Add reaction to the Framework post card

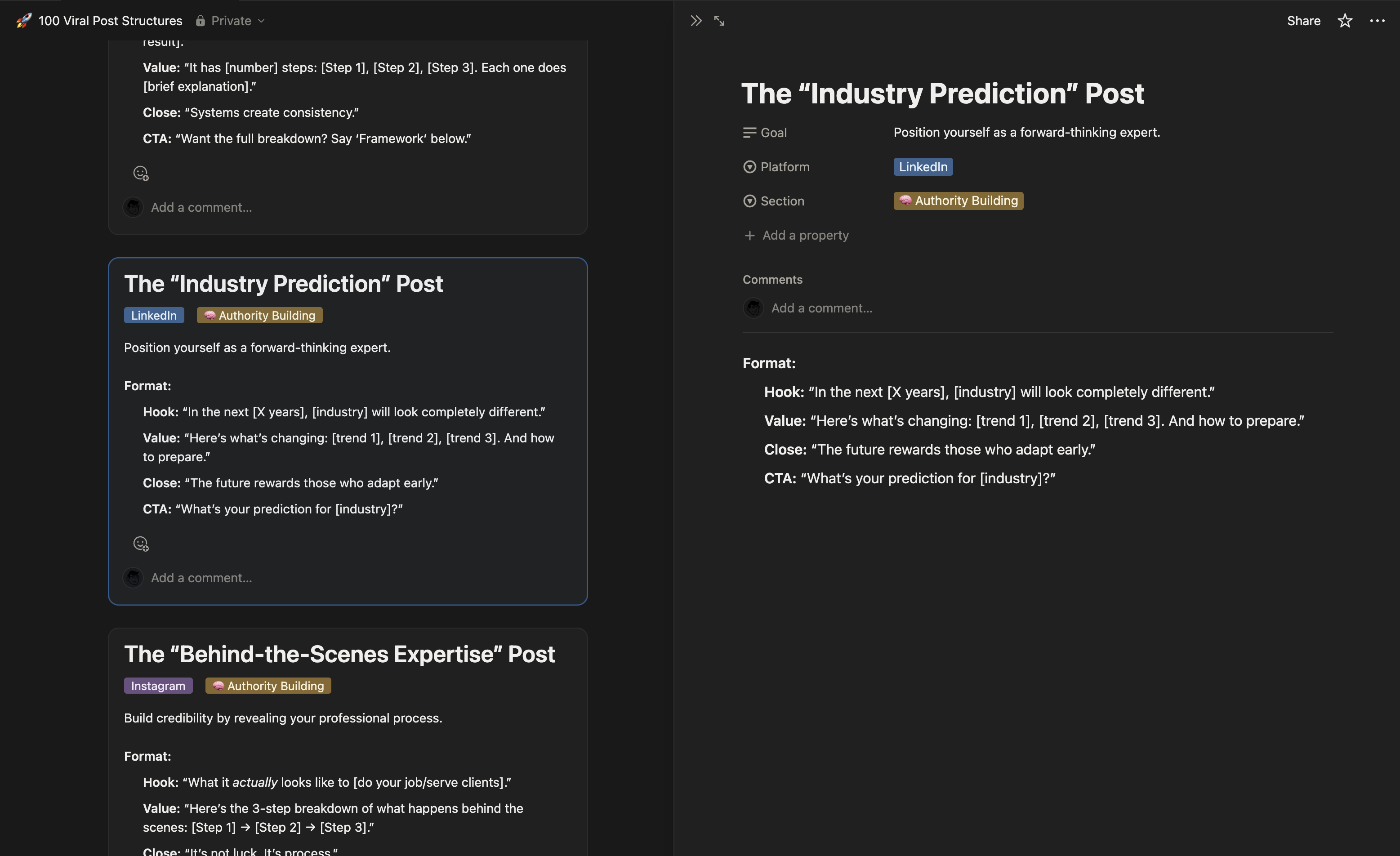(140, 173)
